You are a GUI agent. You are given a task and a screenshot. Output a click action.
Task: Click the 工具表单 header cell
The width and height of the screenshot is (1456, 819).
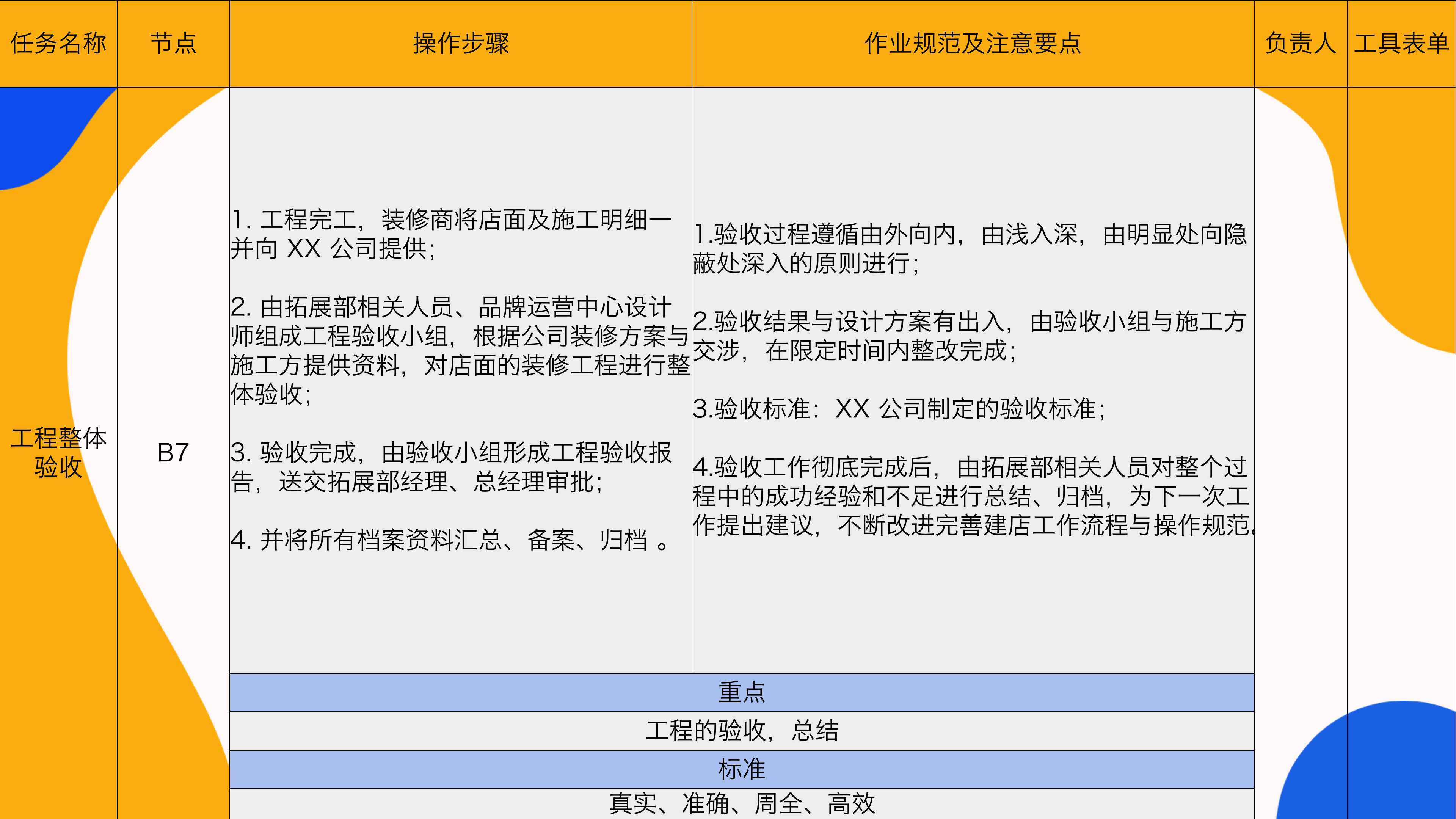point(1402,44)
